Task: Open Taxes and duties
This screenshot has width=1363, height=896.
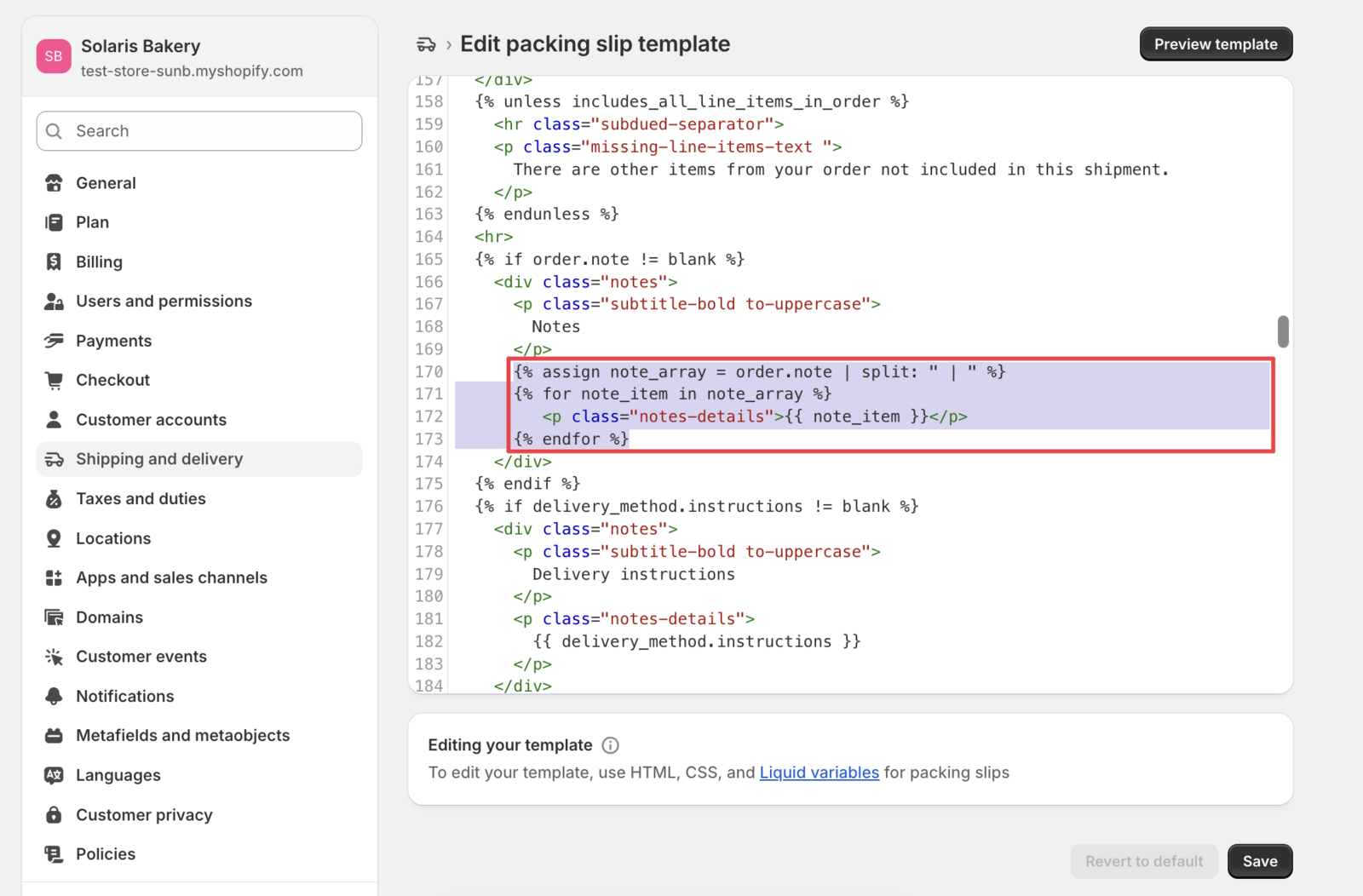Action: point(199,499)
